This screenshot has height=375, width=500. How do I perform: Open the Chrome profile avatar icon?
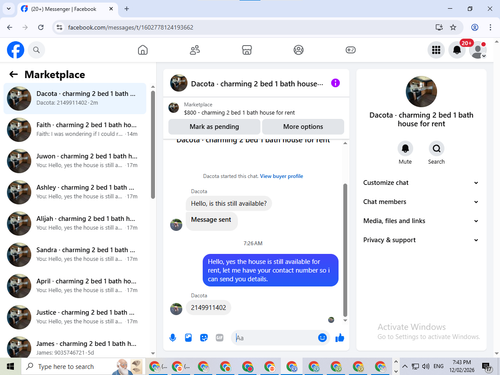click(x=475, y=27)
